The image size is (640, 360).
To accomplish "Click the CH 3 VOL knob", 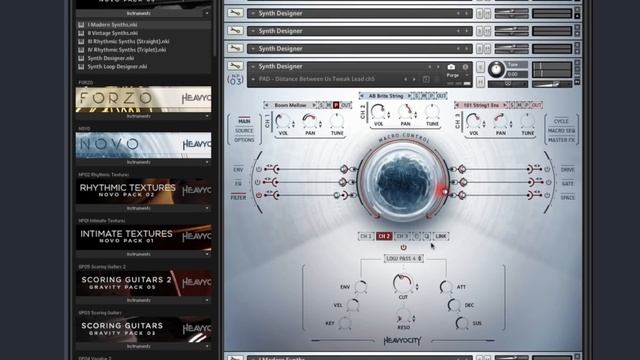I will coord(473,121).
